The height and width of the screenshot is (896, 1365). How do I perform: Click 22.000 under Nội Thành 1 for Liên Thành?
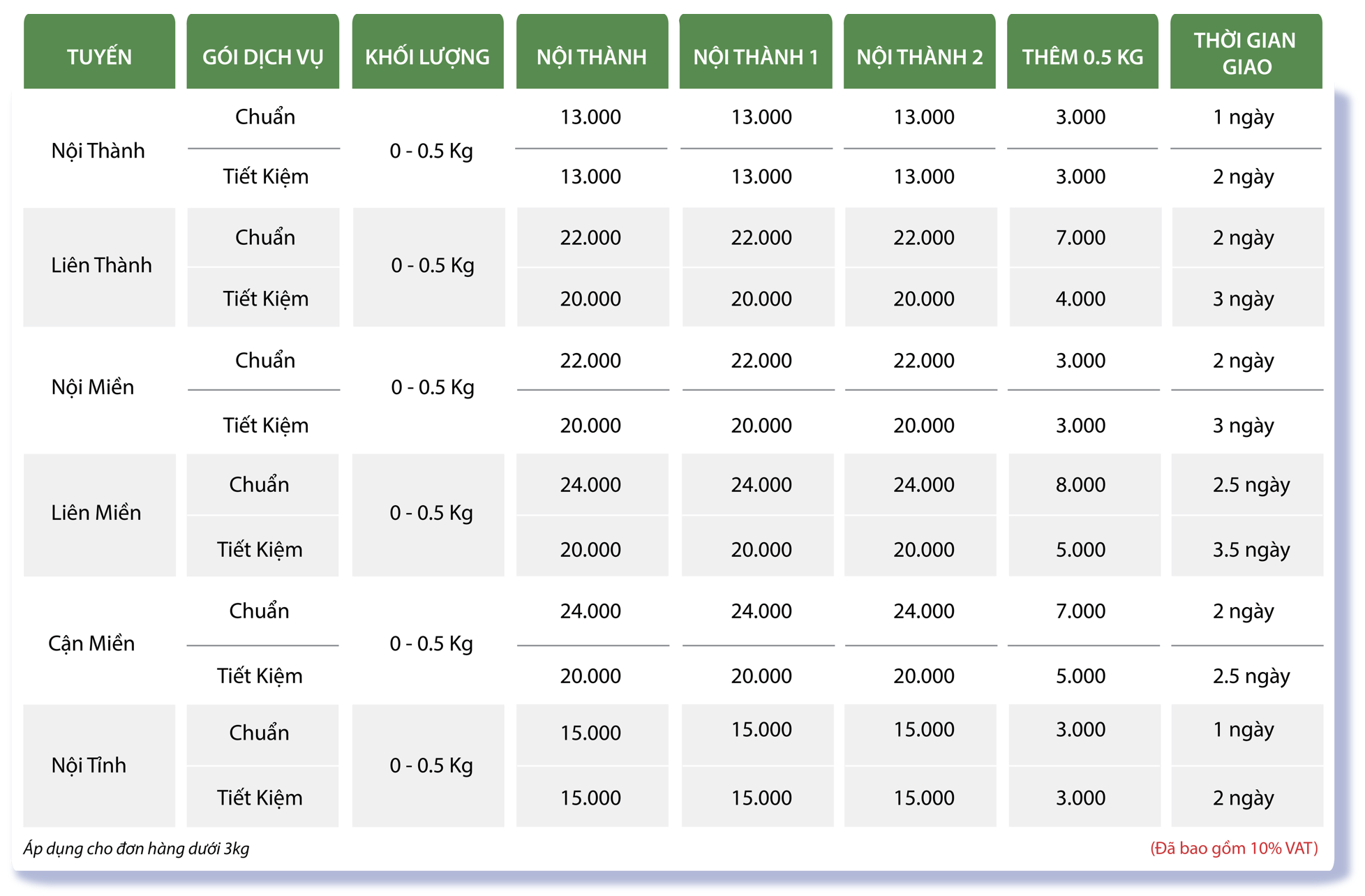tap(761, 238)
